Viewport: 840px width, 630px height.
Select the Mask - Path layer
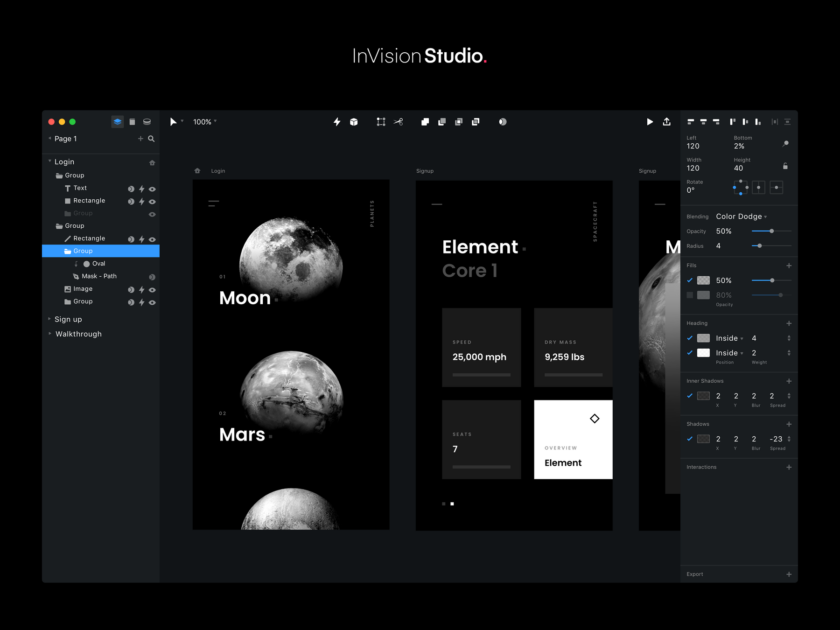tap(101, 276)
